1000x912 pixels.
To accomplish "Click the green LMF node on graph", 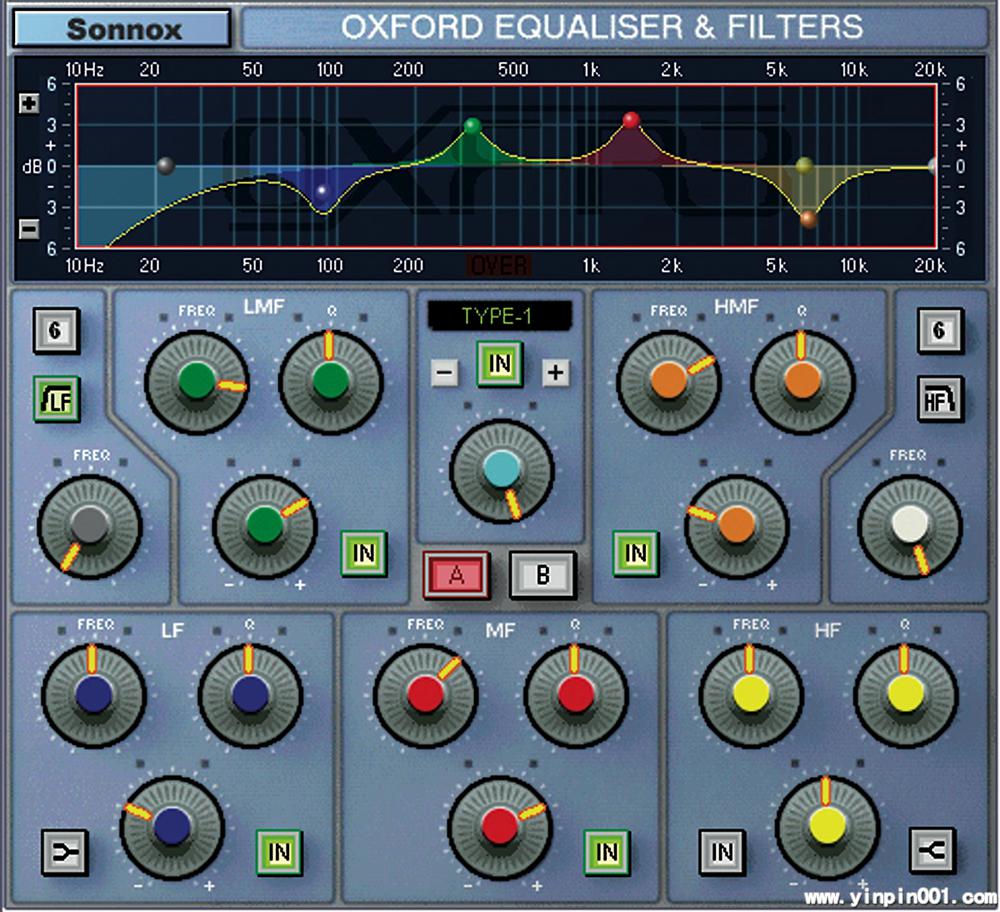I will 472,127.
